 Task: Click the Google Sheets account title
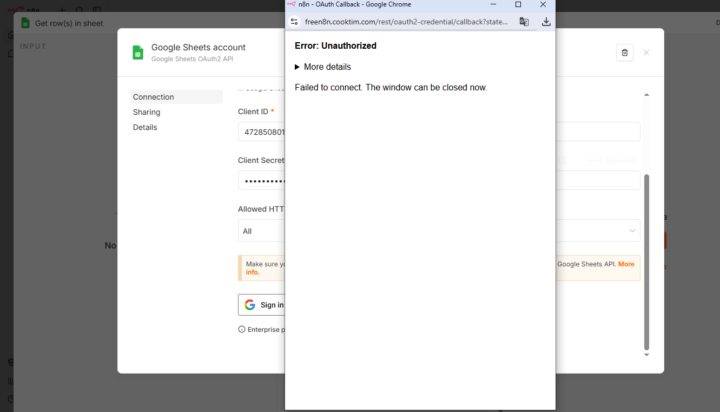[x=198, y=47]
